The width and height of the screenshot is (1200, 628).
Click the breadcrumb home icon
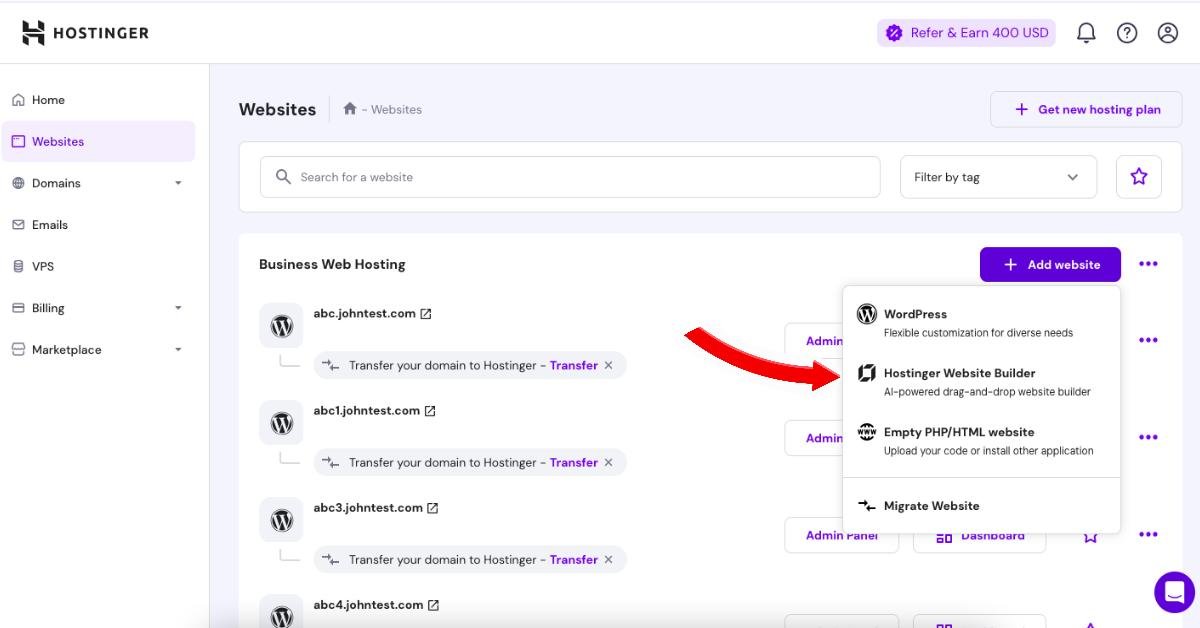pos(350,109)
